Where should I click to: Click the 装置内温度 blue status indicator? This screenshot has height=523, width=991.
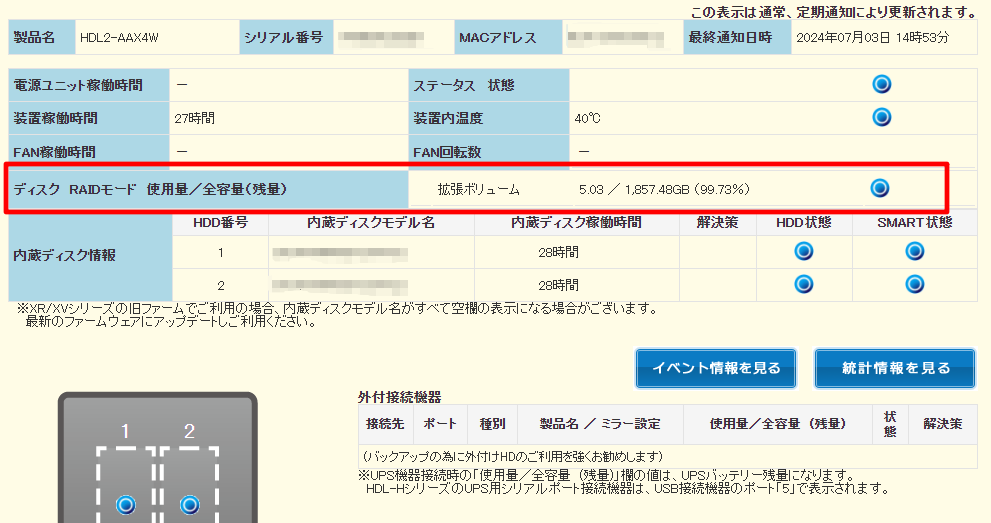pyautogui.click(x=881, y=118)
